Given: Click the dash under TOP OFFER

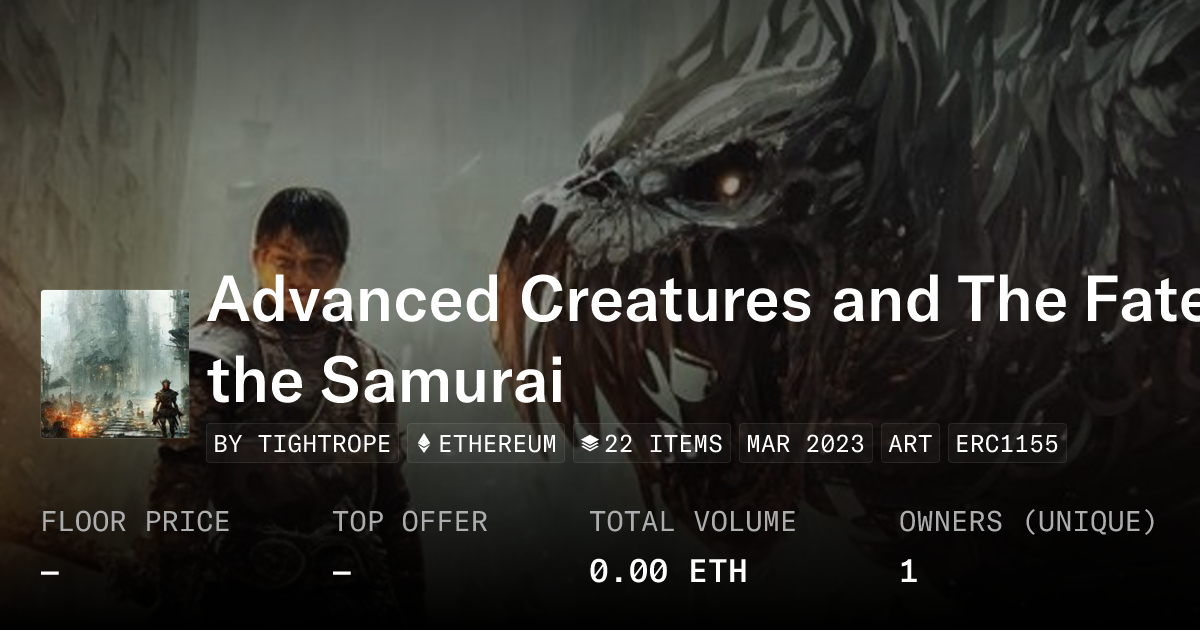Looking at the screenshot, I should point(342,573).
